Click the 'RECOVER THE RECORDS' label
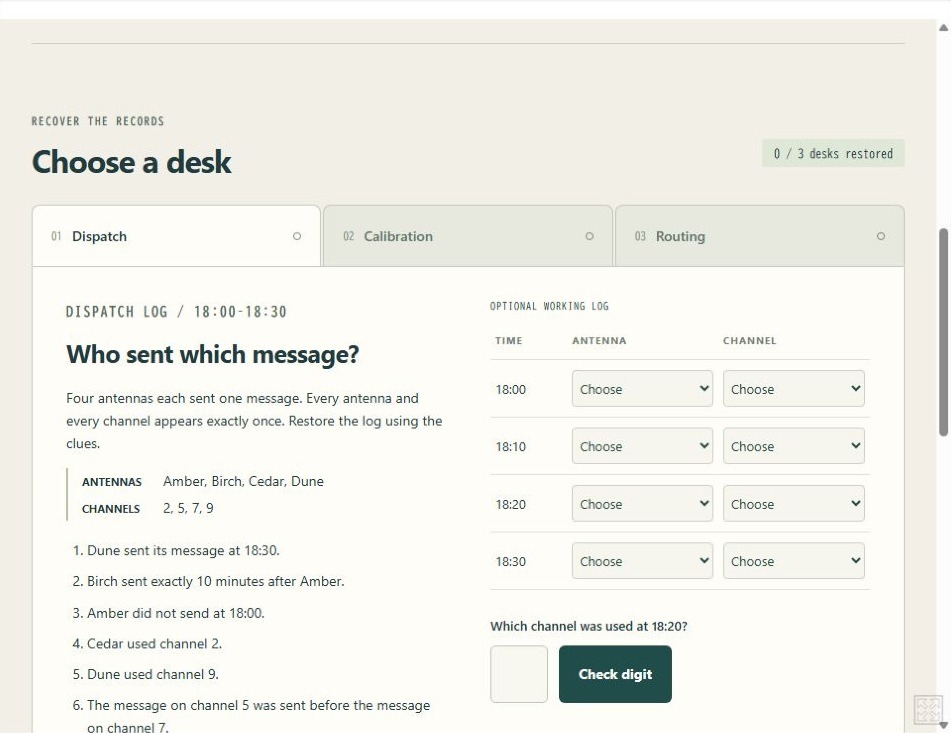This screenshot has height=733, width=951. click(98, 121)
